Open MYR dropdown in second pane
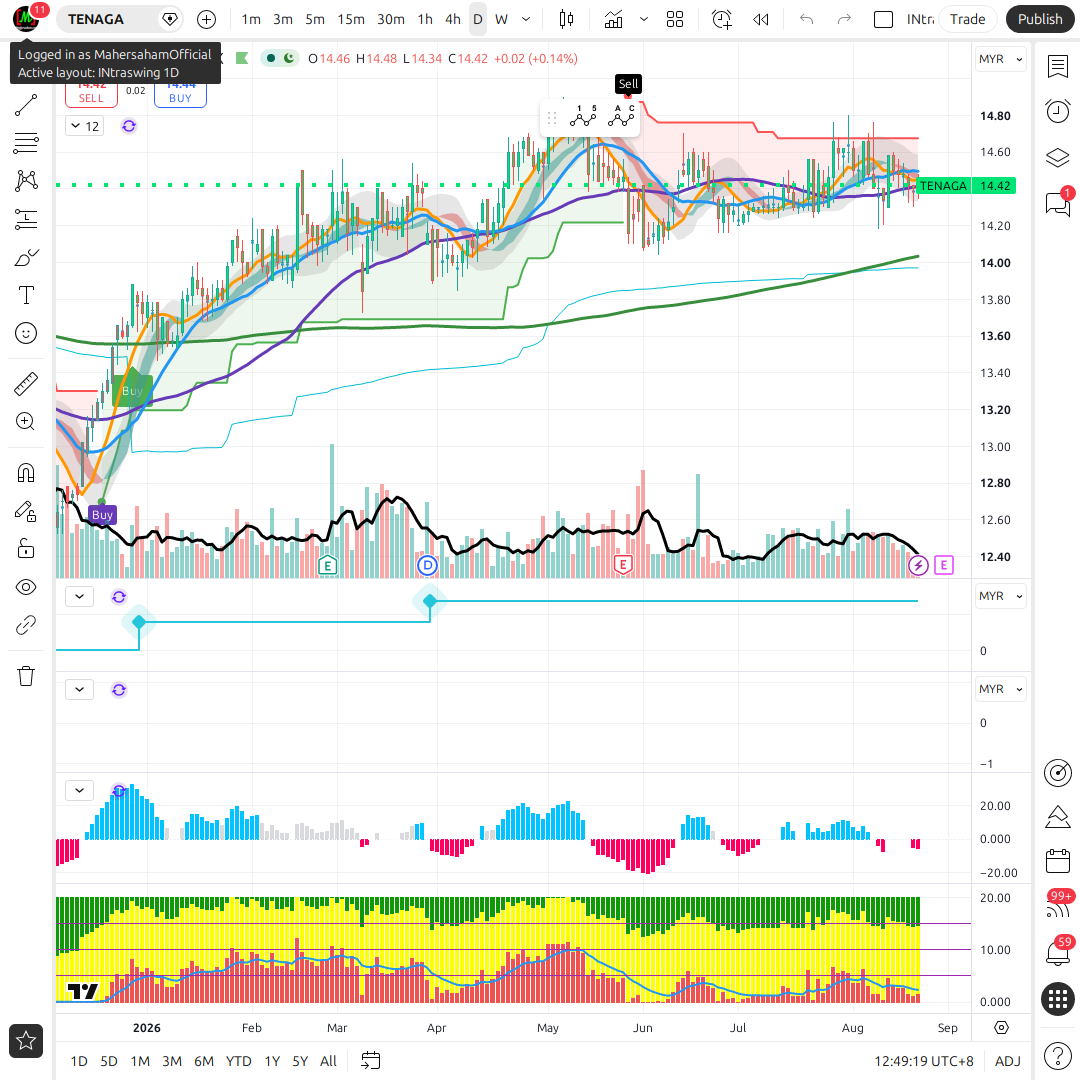This screenshot has height=1080, width=1080. 1000,596
